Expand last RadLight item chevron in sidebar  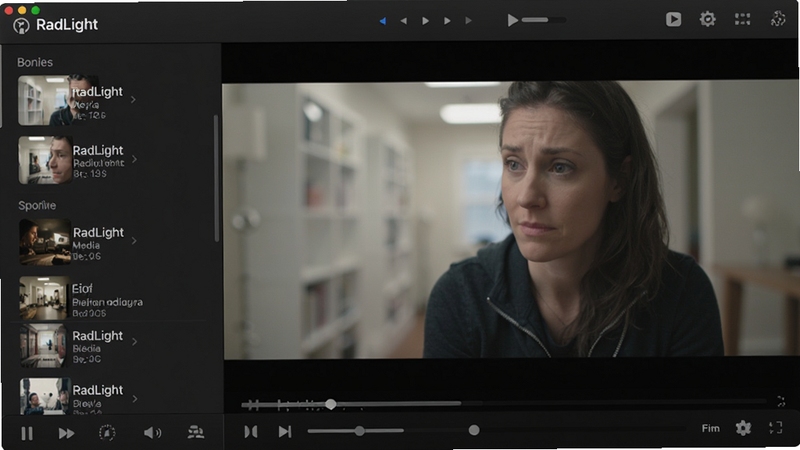point(135,398)
